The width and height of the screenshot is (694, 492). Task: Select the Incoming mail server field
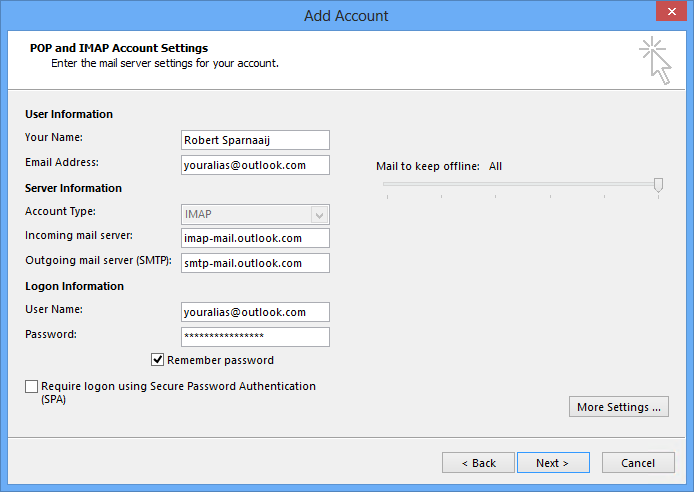255,238
